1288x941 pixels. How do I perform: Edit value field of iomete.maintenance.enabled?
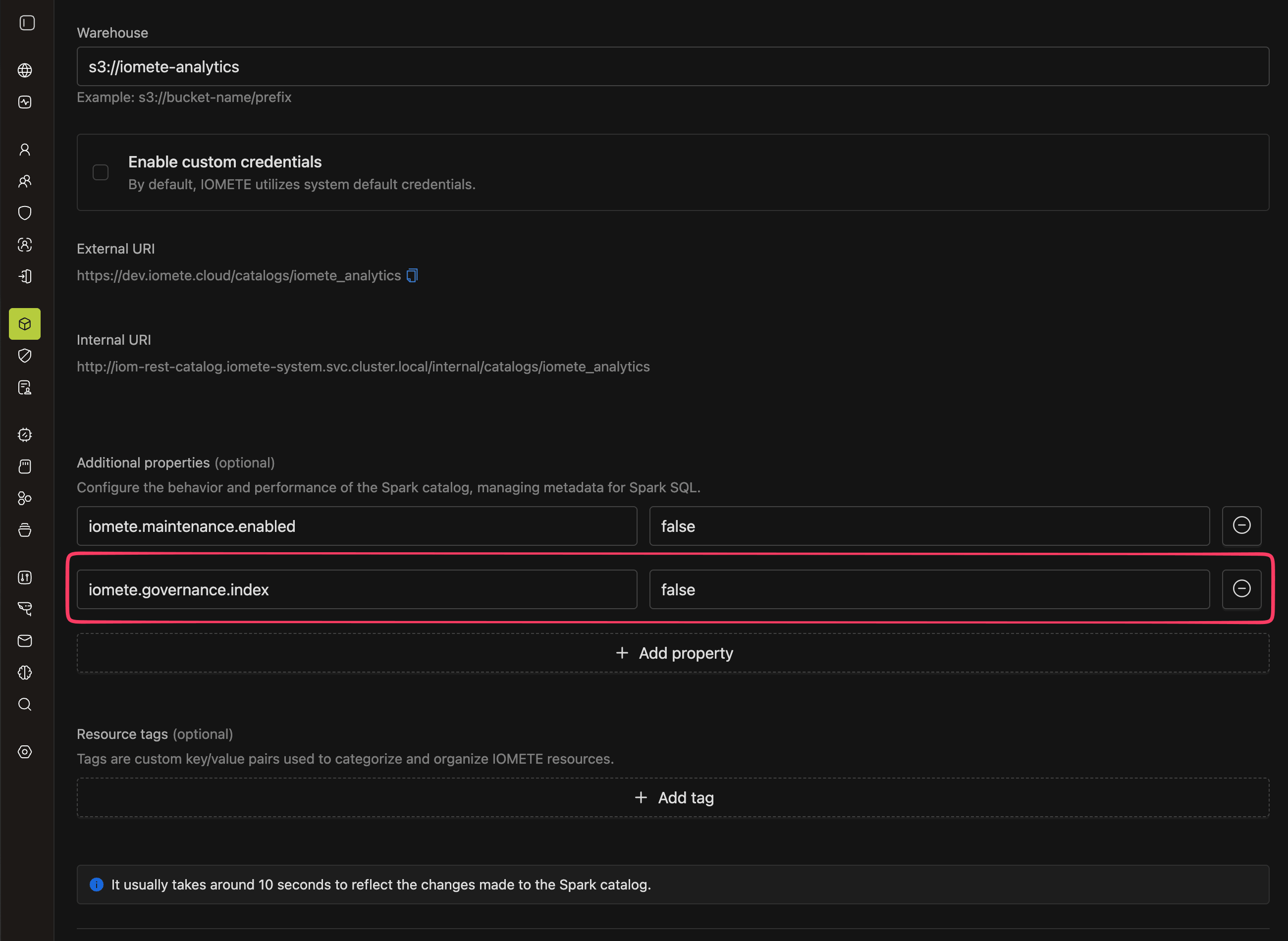pyautogui.click(x=929, y=526)
